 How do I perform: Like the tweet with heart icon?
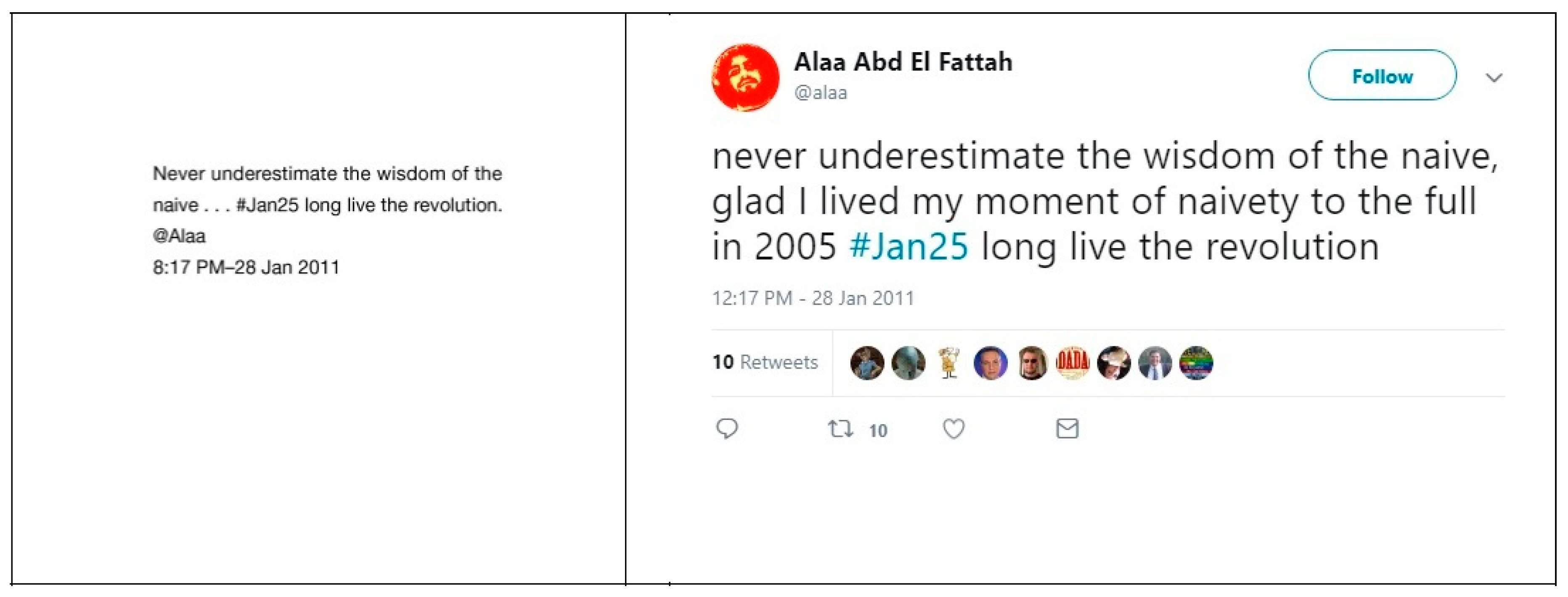pos(953,429)
